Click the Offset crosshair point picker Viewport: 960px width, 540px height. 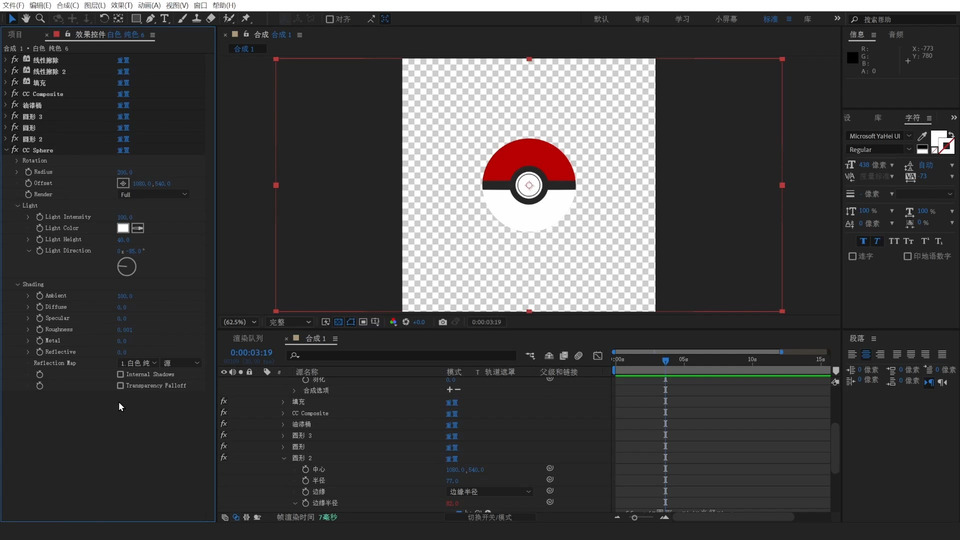(x=123, y=183)
